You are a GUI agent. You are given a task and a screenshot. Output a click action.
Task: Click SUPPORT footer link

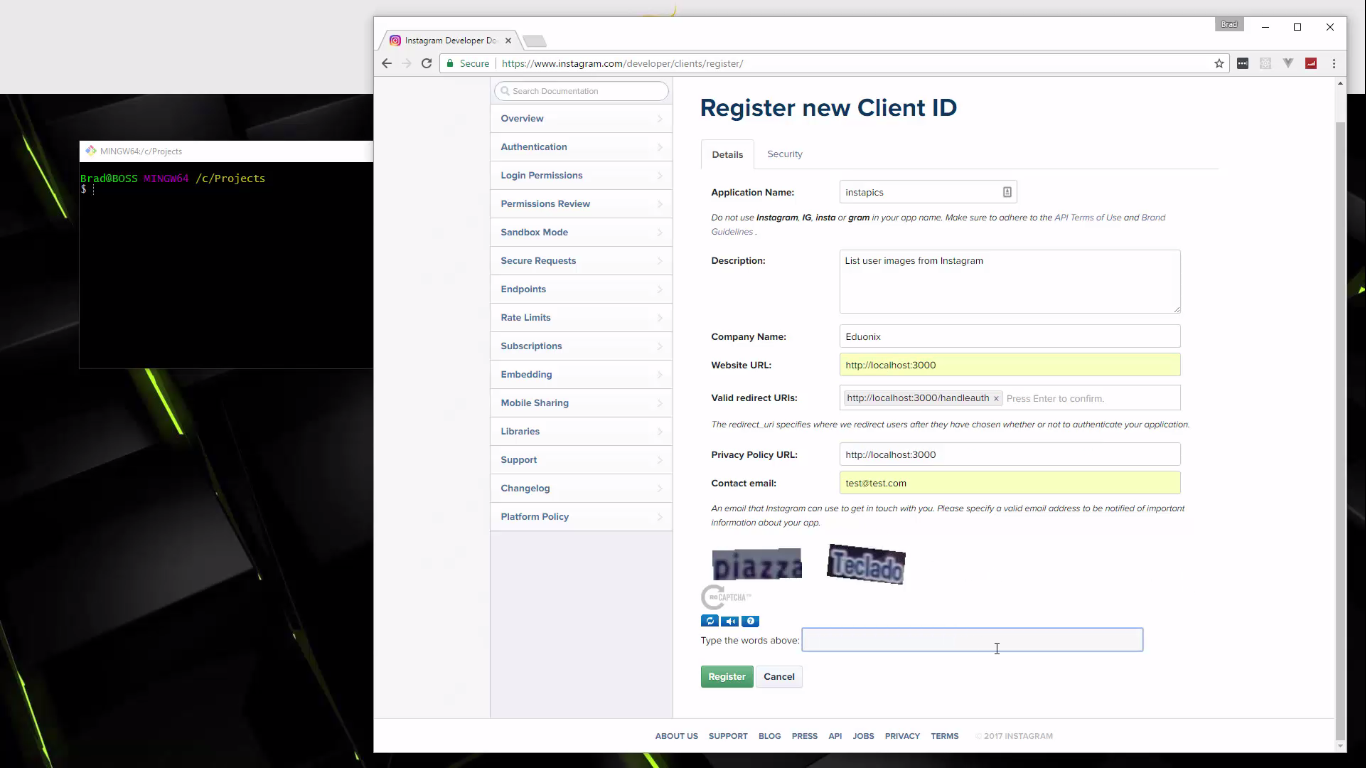click(x=728, y=736)
